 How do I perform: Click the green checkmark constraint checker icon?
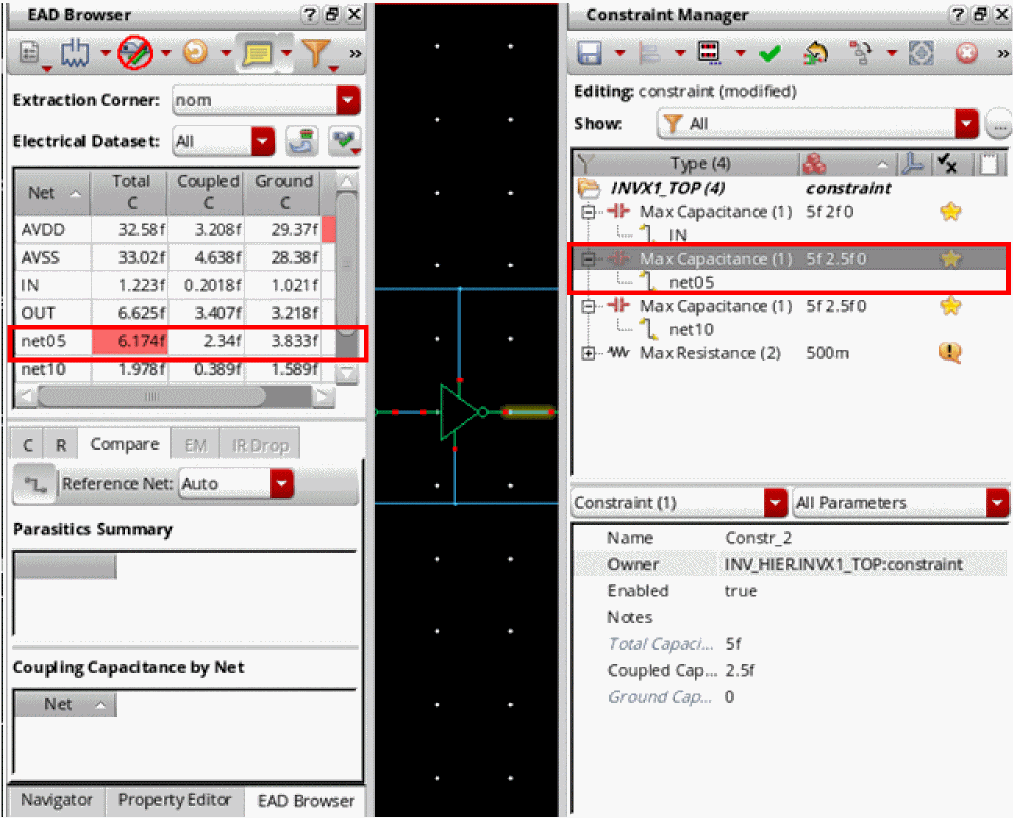tap(769, 54)
